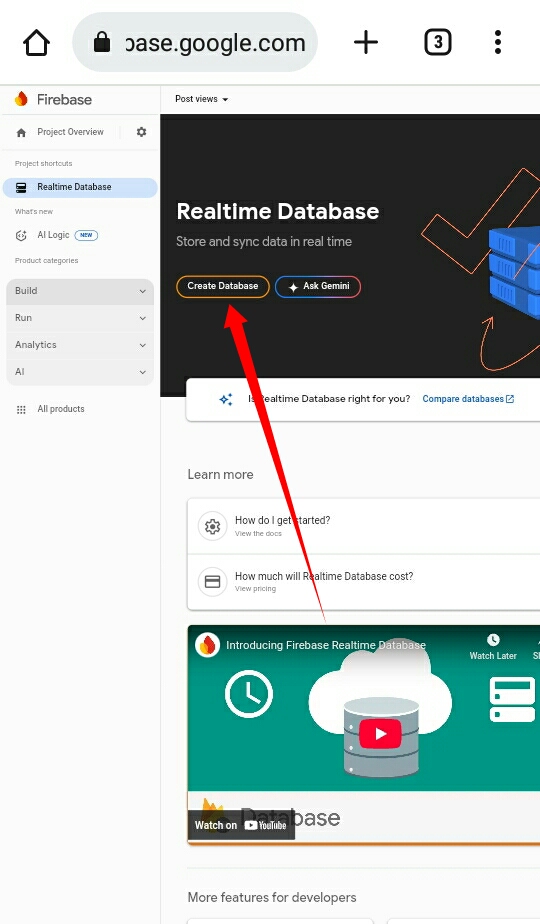Tap the lock icon in address bar
Screen dimensions: 540x924
(x=102, y=42)
